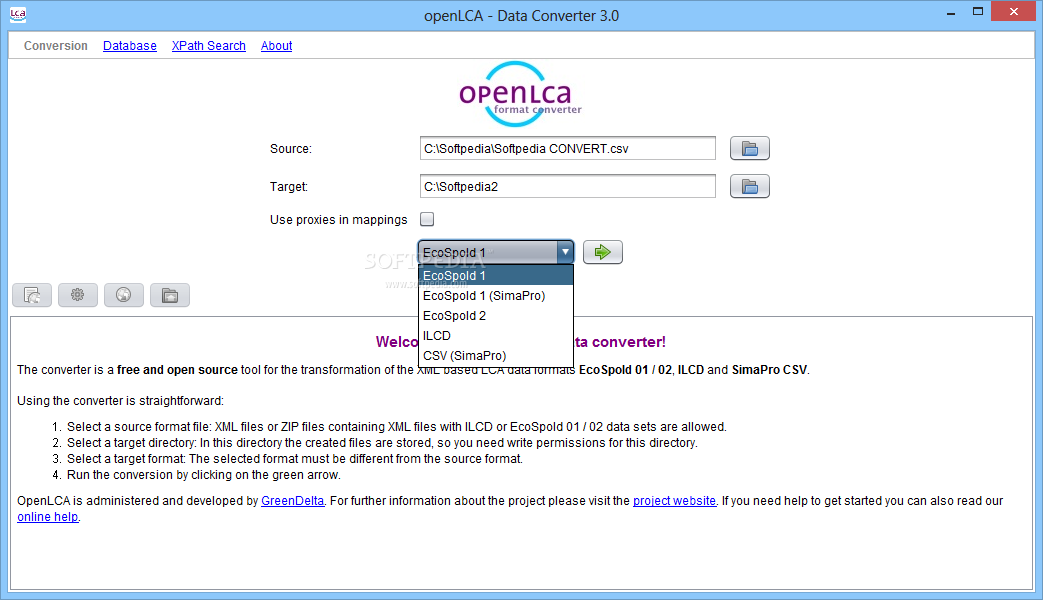Screen dimensions: 1043x600
Task: Choose ILCD format option
Action: coord(496,335)
